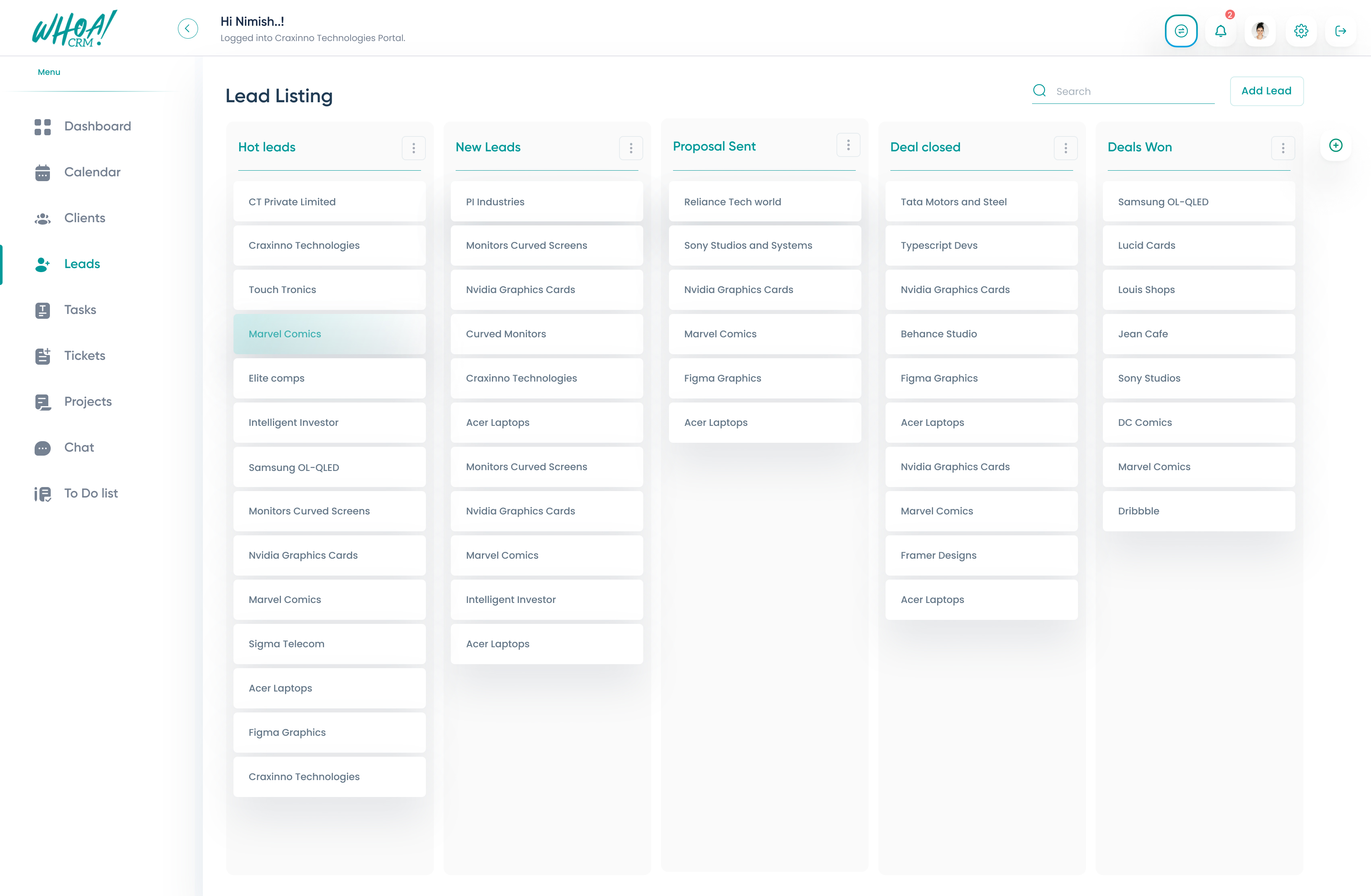
Task: Click the To Do list icon
Action: [43, 494]
